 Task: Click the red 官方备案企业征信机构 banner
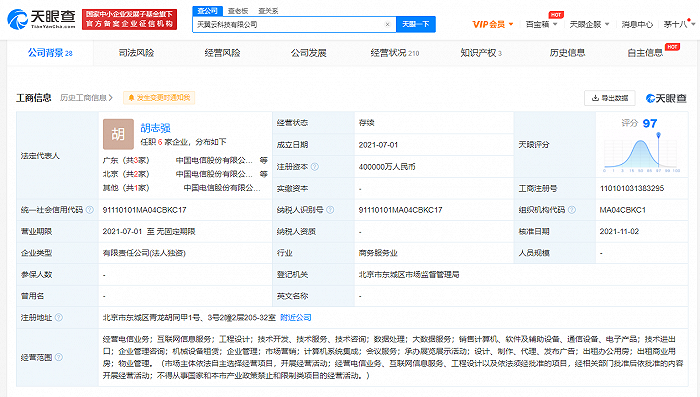pyautogui.click(x=129, y=19)
